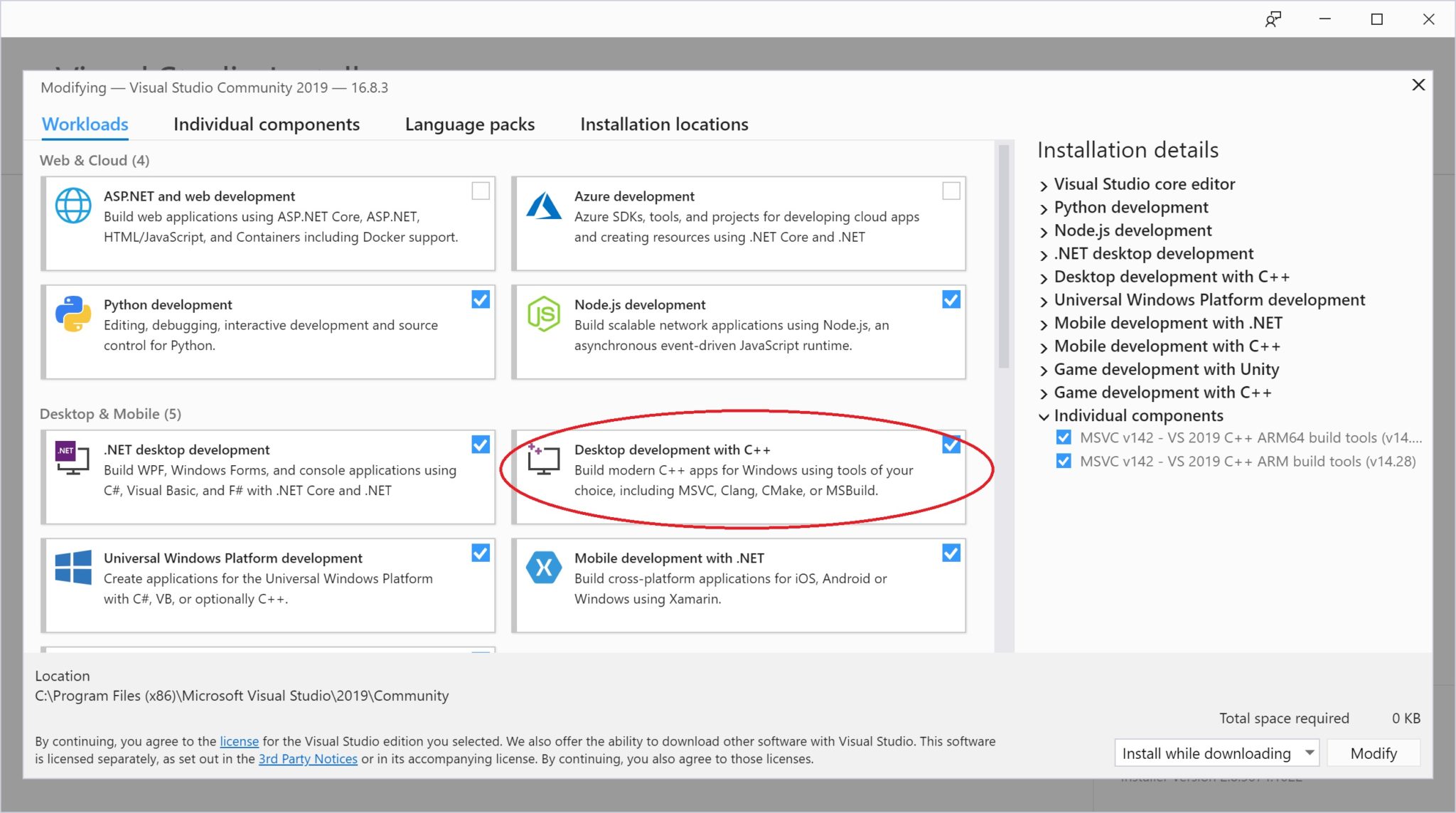Click the workloads list vertical scrollbar

coord(1004,256)
